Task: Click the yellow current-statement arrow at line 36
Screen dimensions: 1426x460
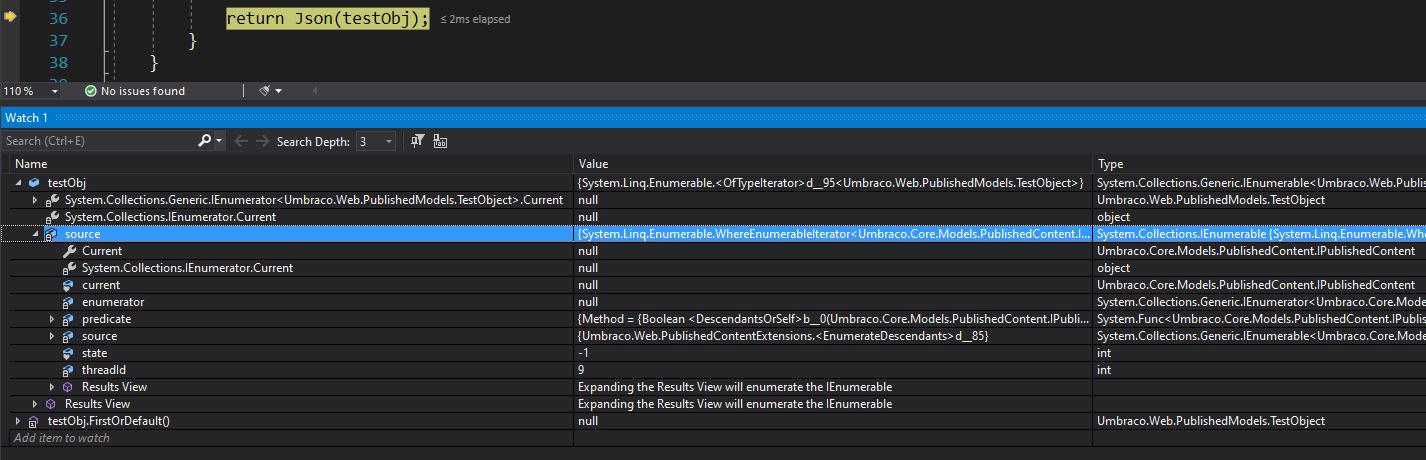Action: 11,18
